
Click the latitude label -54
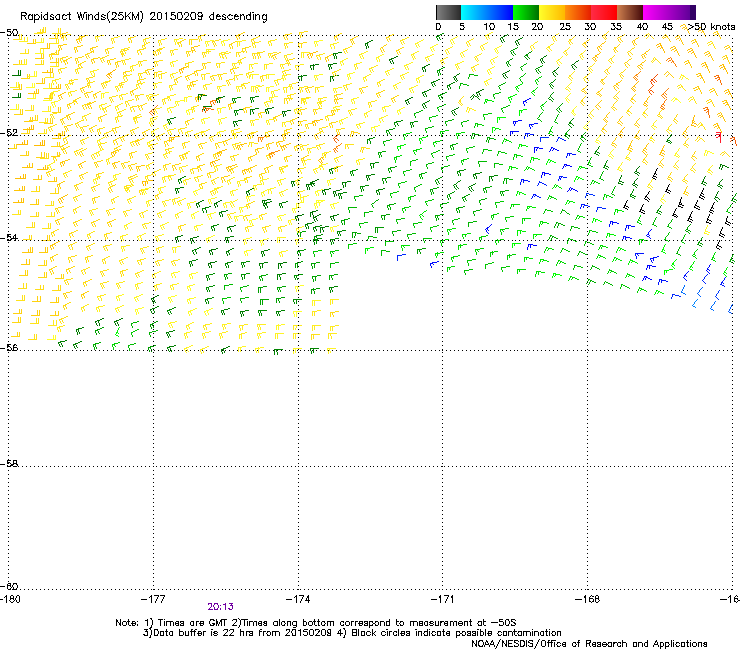(9, 238)
